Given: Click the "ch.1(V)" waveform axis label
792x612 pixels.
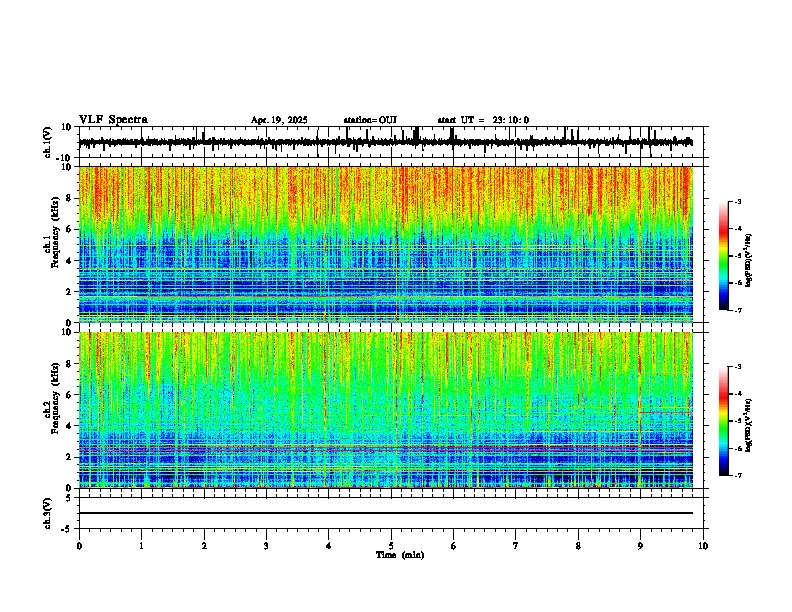Looking at the screenshot, I should pos(48,142).
